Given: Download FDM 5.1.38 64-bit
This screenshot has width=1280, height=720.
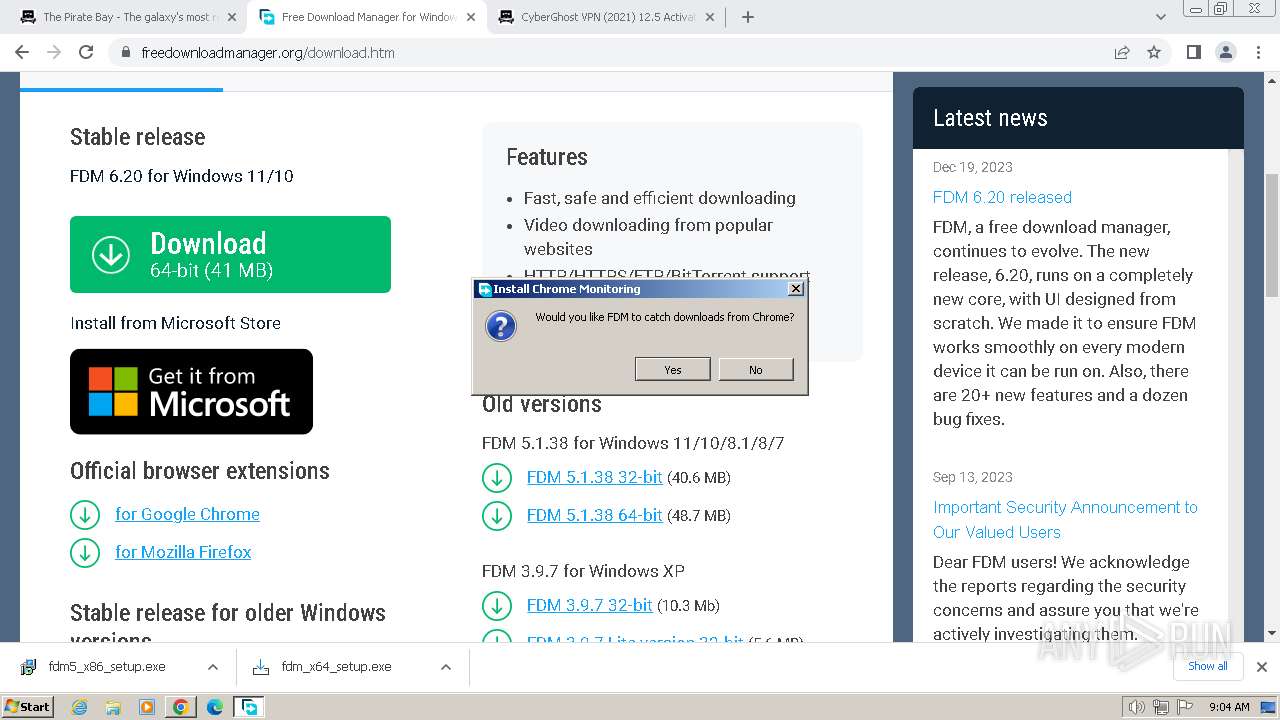Looking at the screenshot, I should pos(594,515).
